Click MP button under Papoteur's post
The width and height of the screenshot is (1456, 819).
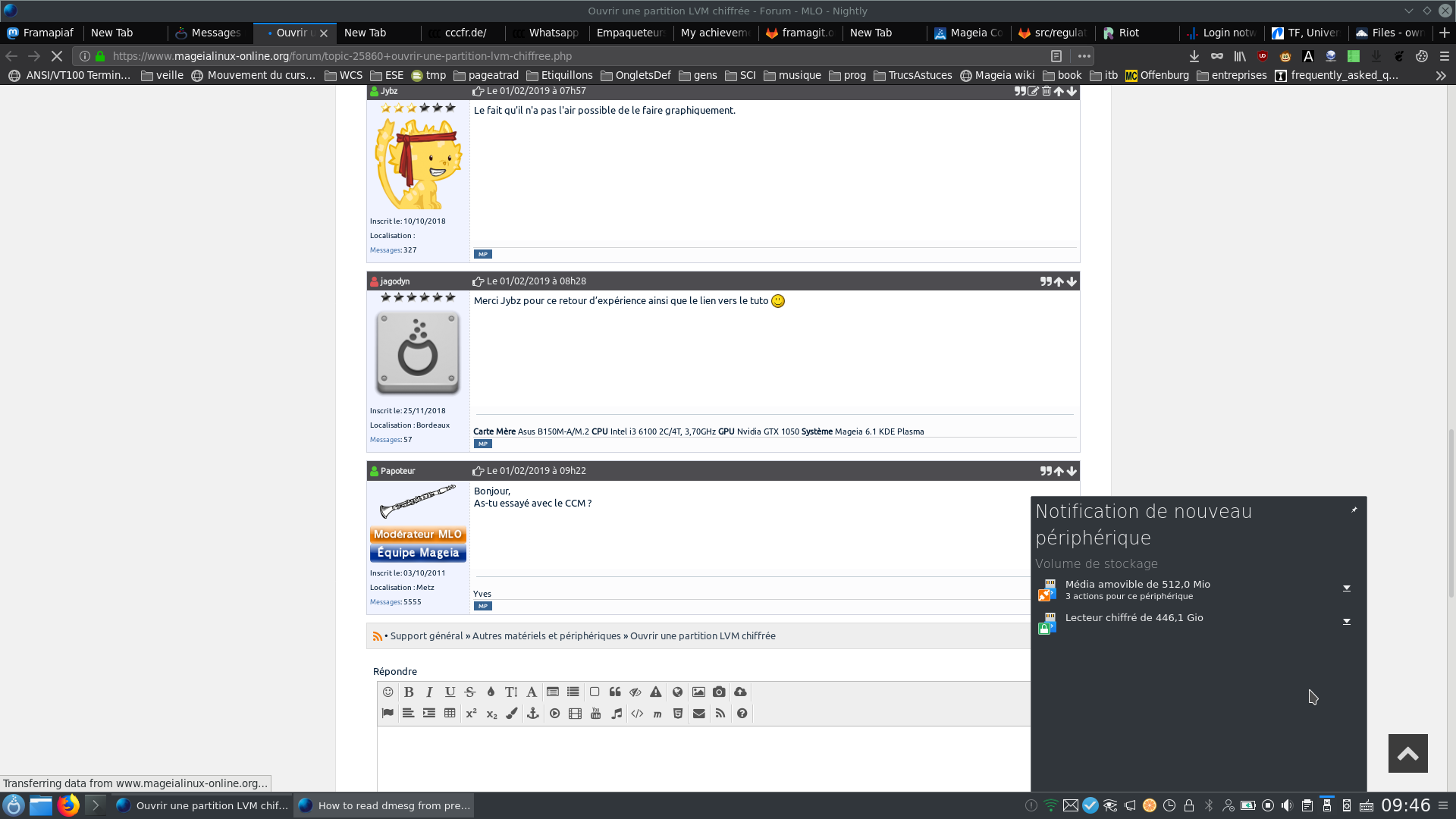pyautogui.click(x=483, y=607)
